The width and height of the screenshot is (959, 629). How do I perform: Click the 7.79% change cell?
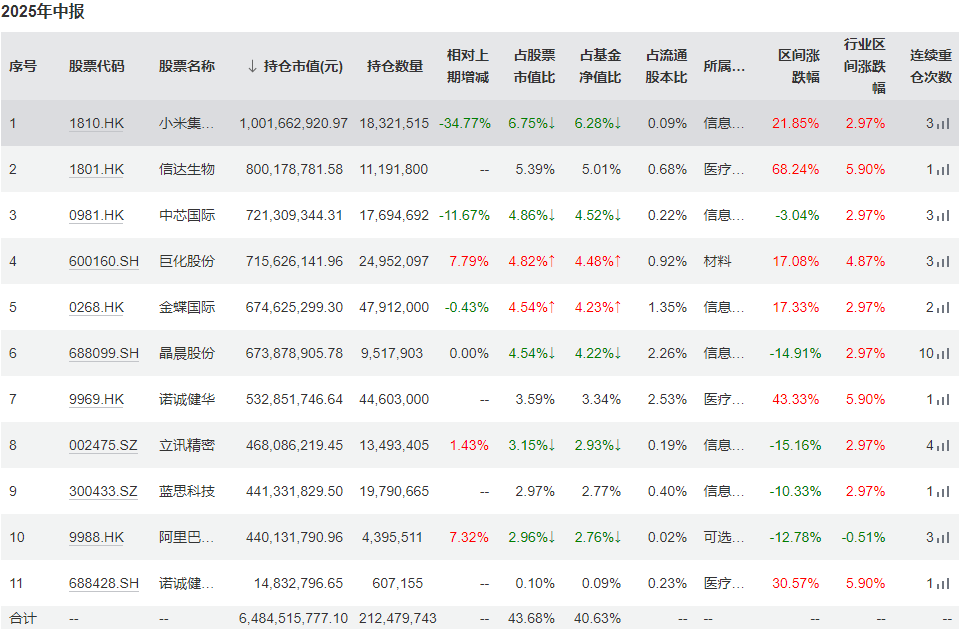pyautogui.click(x=469, y=261)
